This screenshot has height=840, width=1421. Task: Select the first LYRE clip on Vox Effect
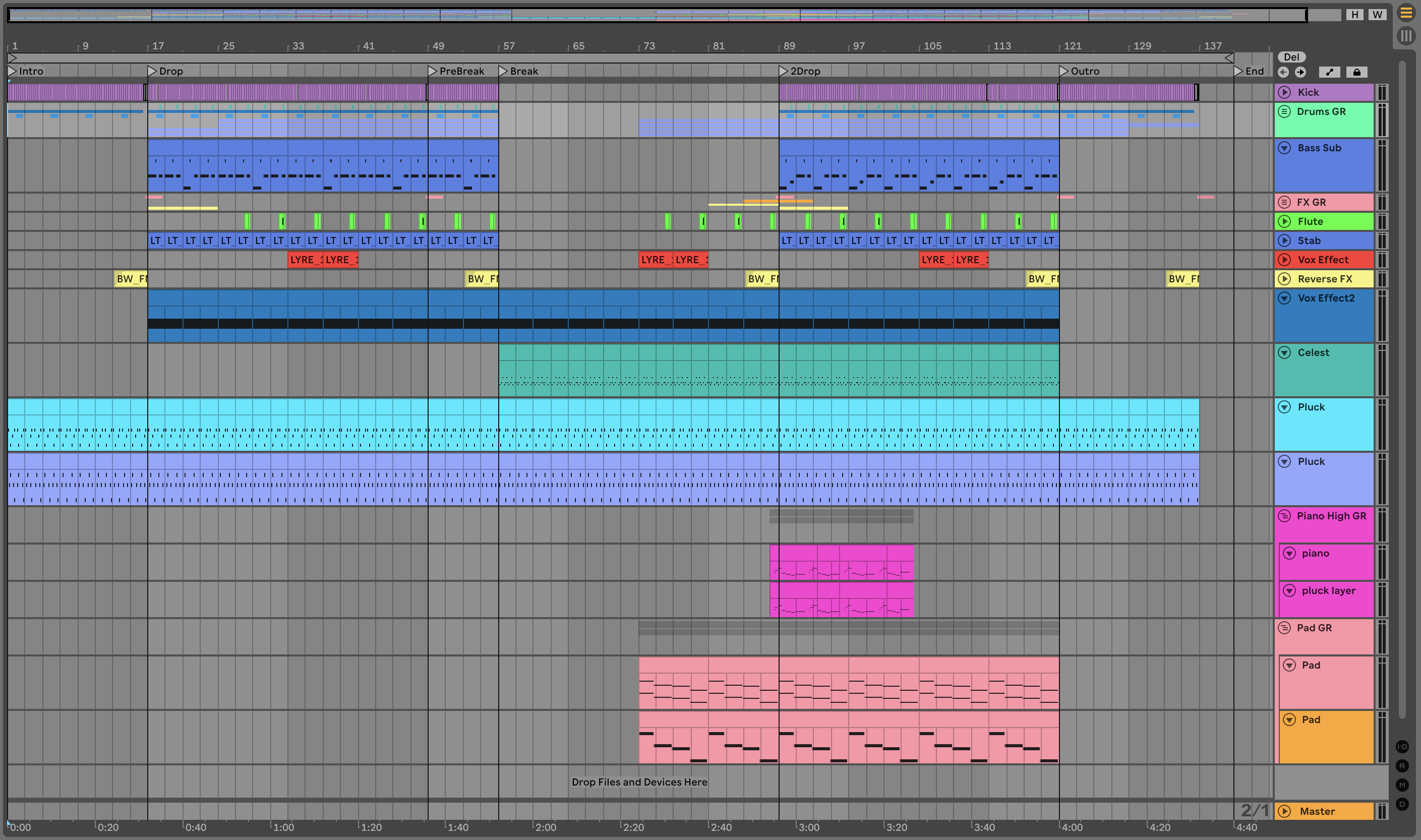click(x=305, y=260)
